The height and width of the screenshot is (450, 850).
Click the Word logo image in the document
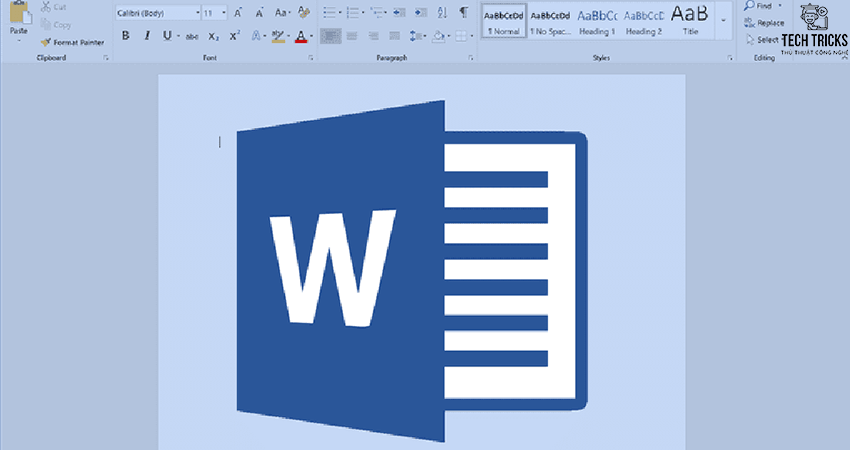point(412,271)
